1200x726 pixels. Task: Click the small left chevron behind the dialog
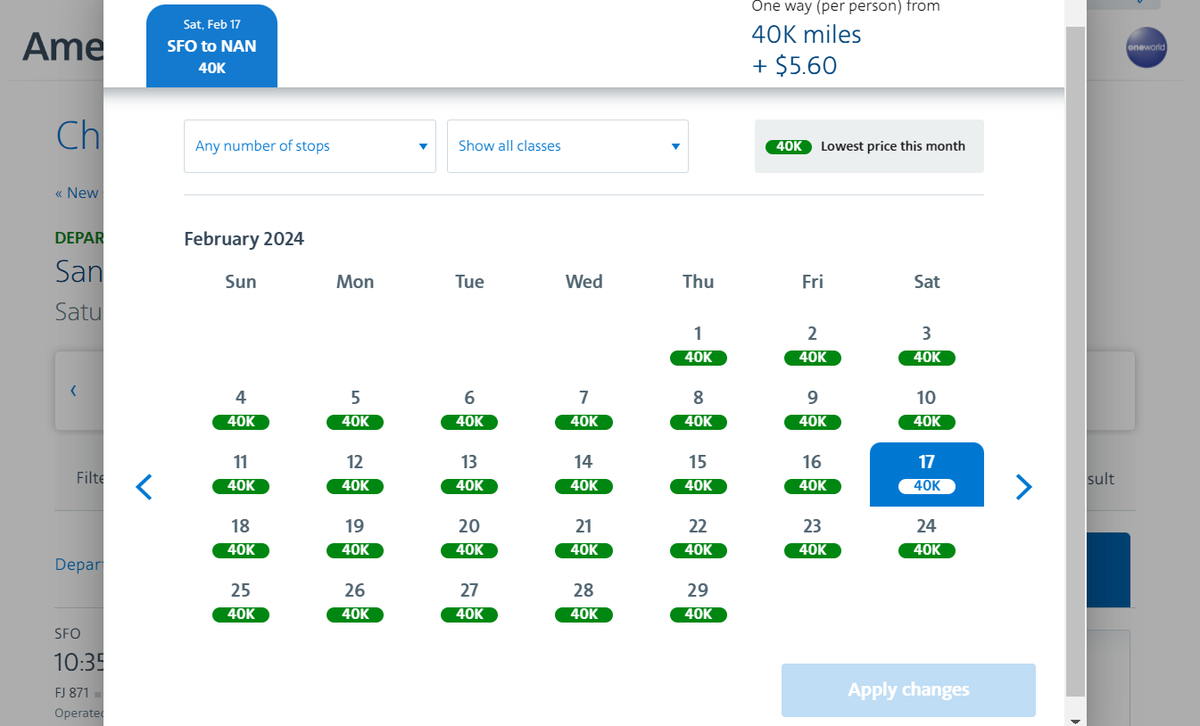pyautogui.click(x=73, y=390)
